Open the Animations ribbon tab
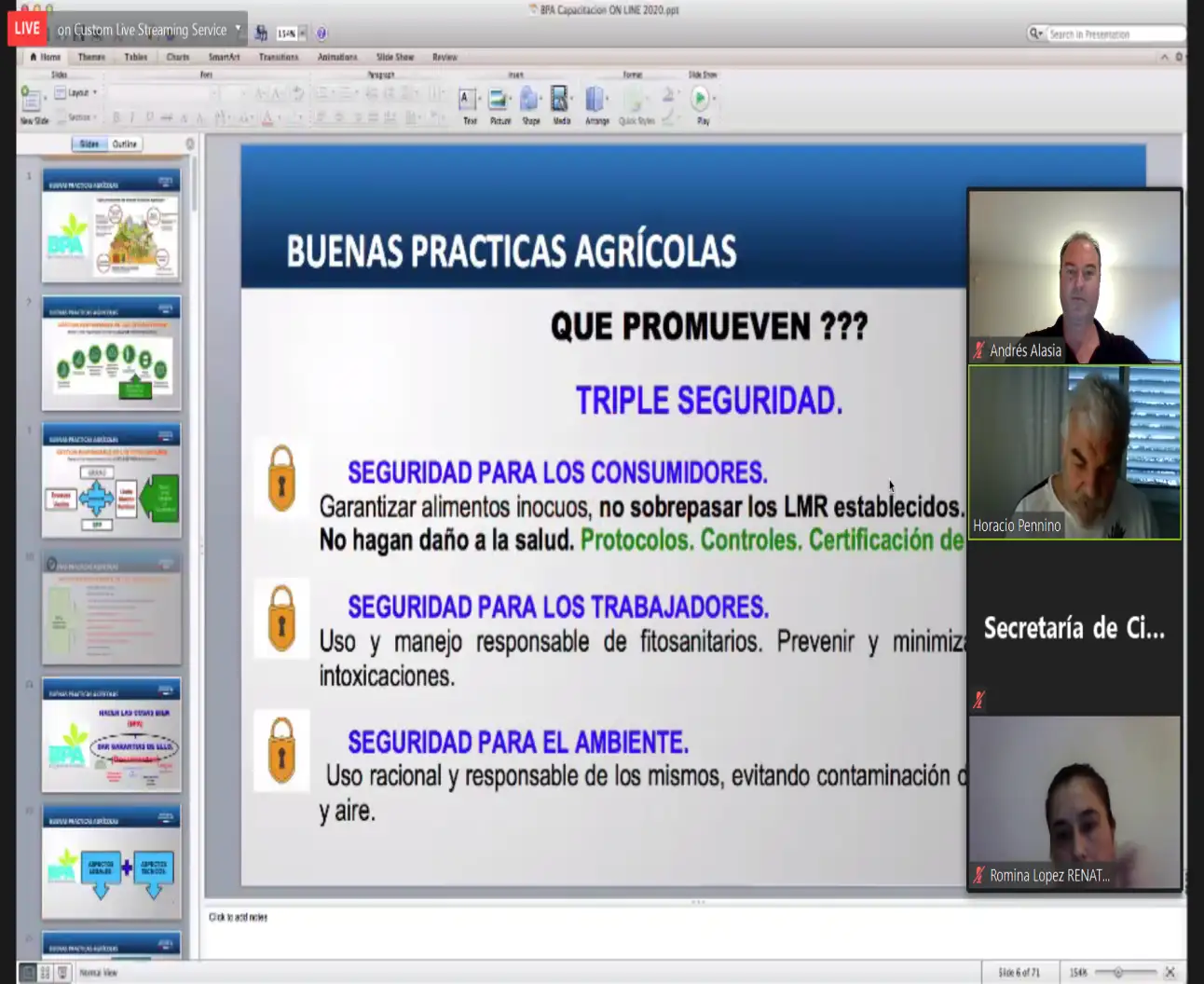Image resolution: width=1204 pixels, height=984 pixels. coord(337,57)
